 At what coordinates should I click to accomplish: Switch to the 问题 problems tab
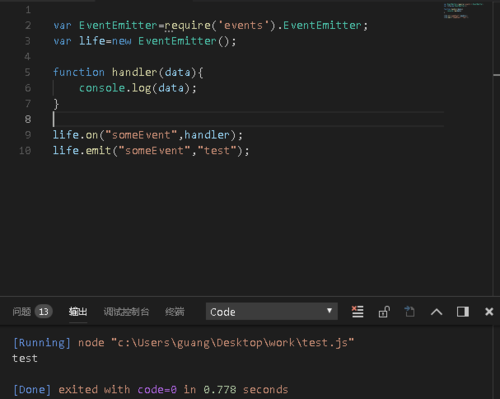22,312
